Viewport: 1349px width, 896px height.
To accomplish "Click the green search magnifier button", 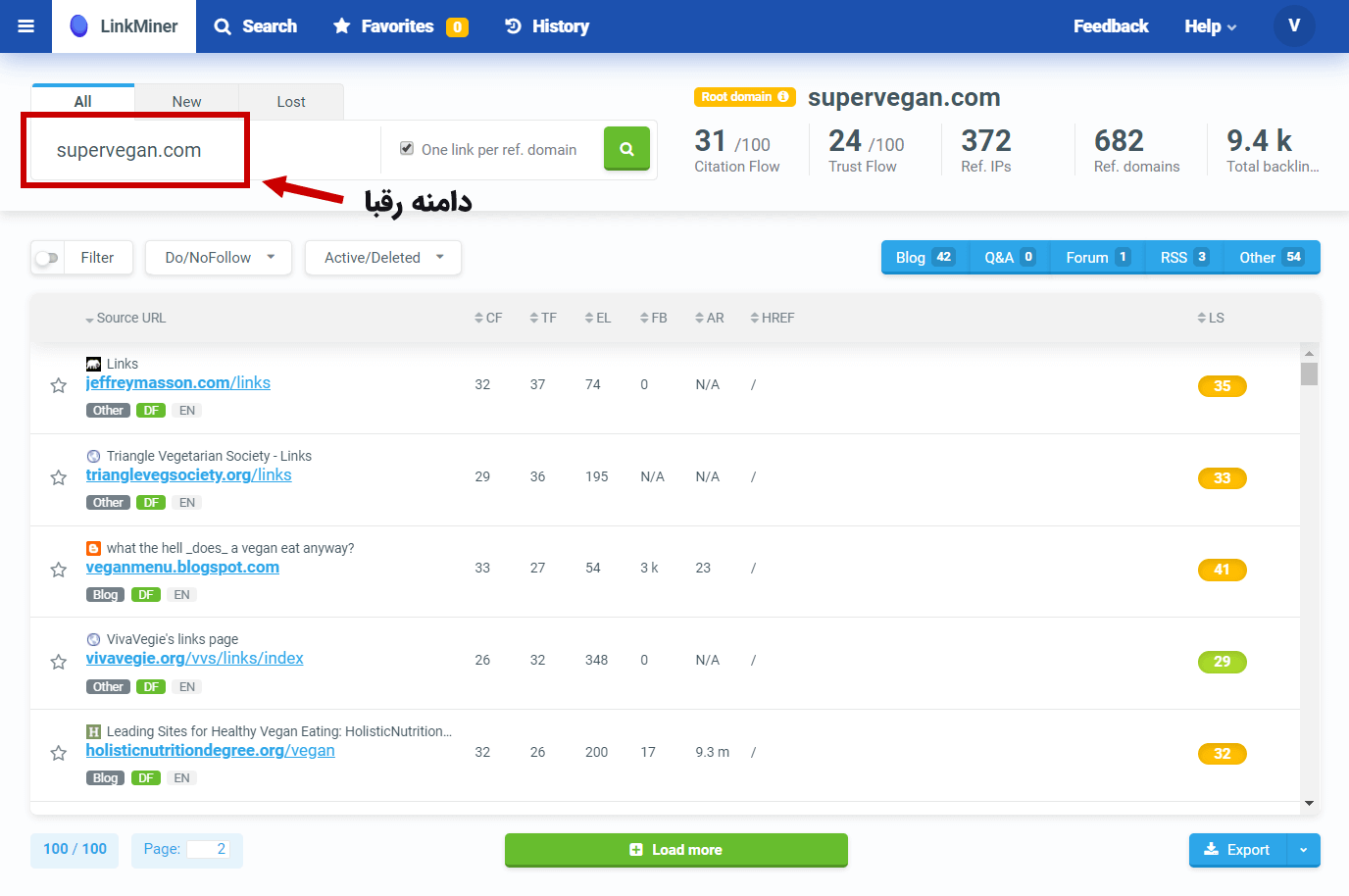I will 626,149.
